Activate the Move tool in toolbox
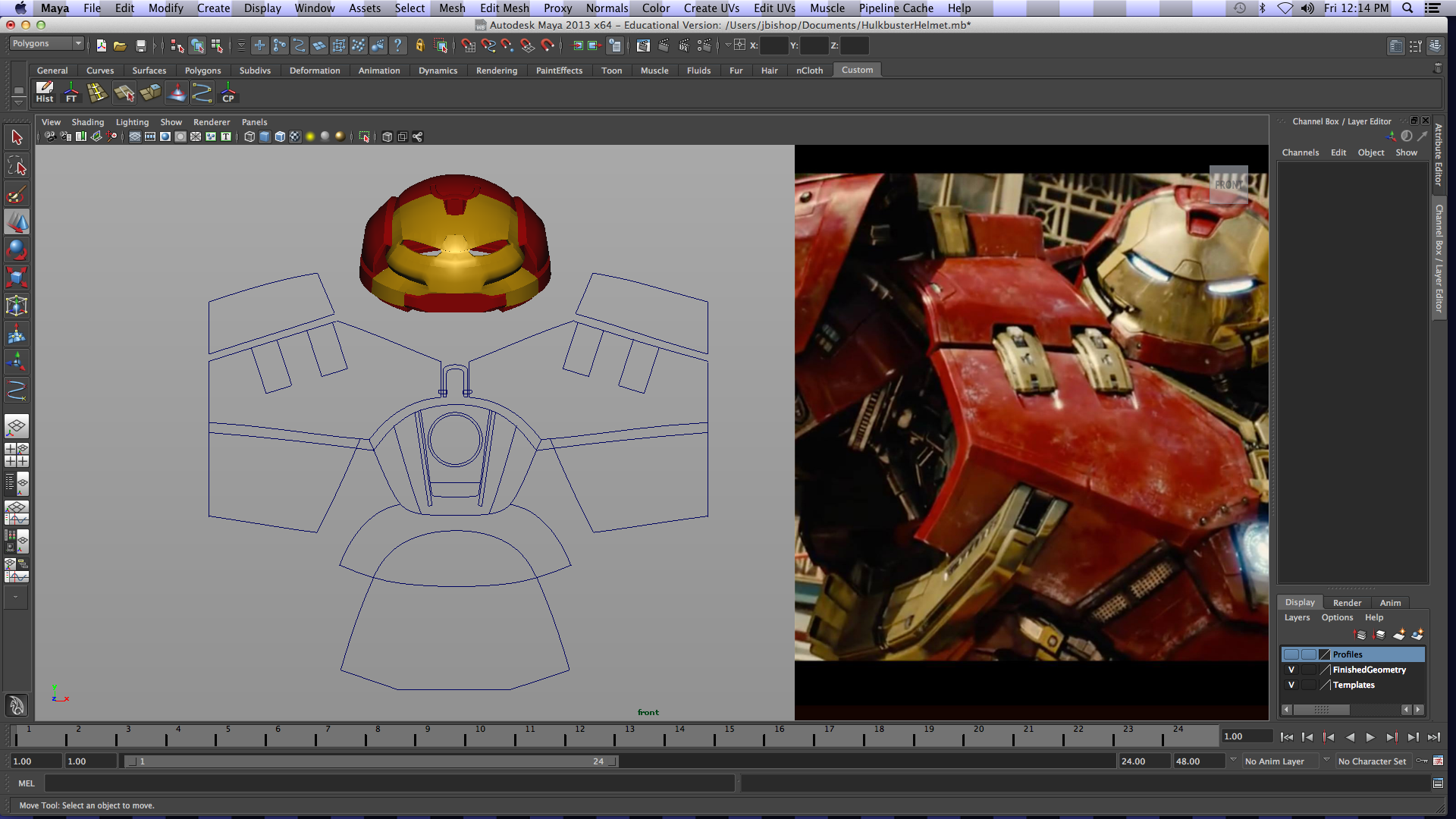1456x819 pixels. pos(17,222)
